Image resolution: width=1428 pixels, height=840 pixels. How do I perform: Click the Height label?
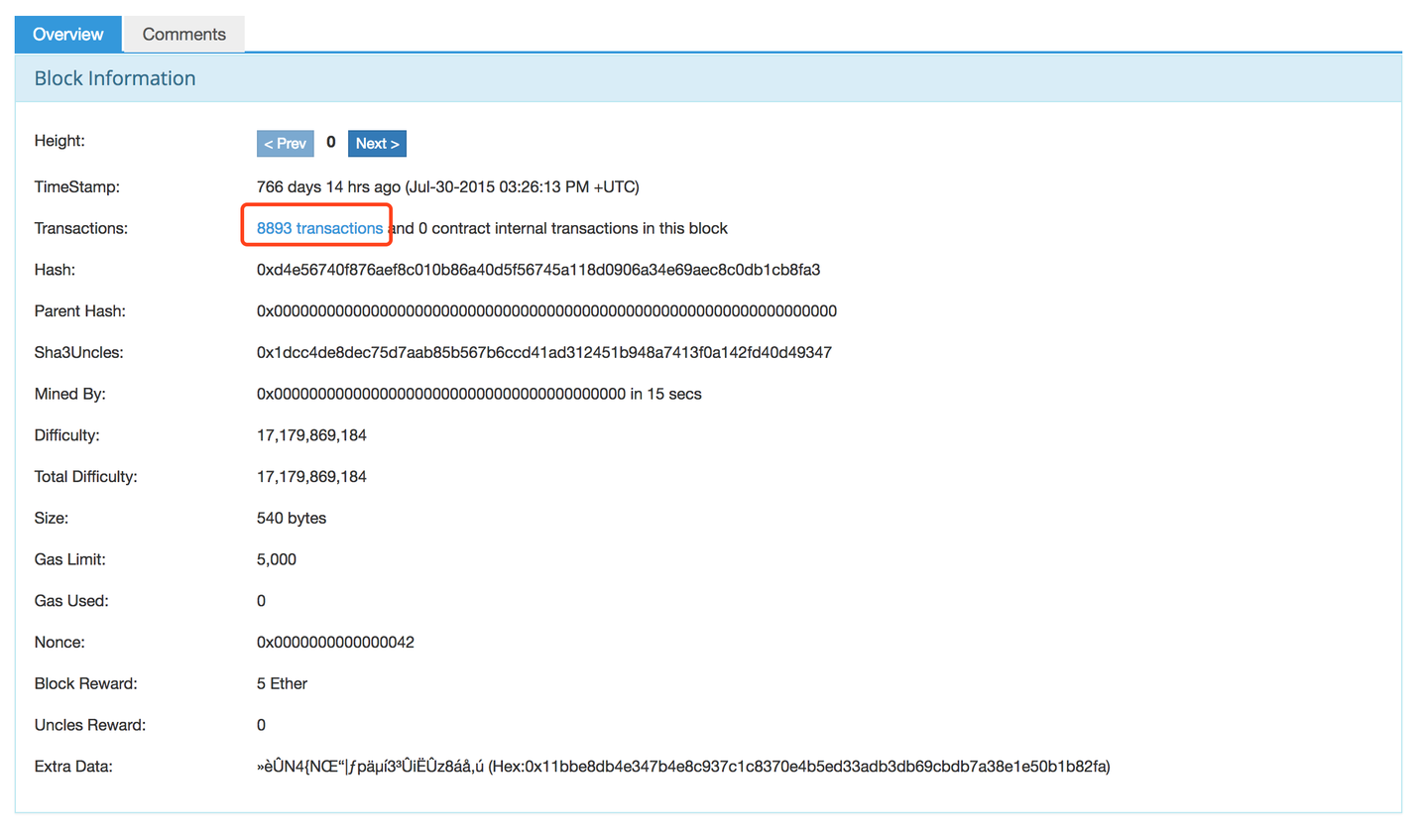(x=59, y=141)
